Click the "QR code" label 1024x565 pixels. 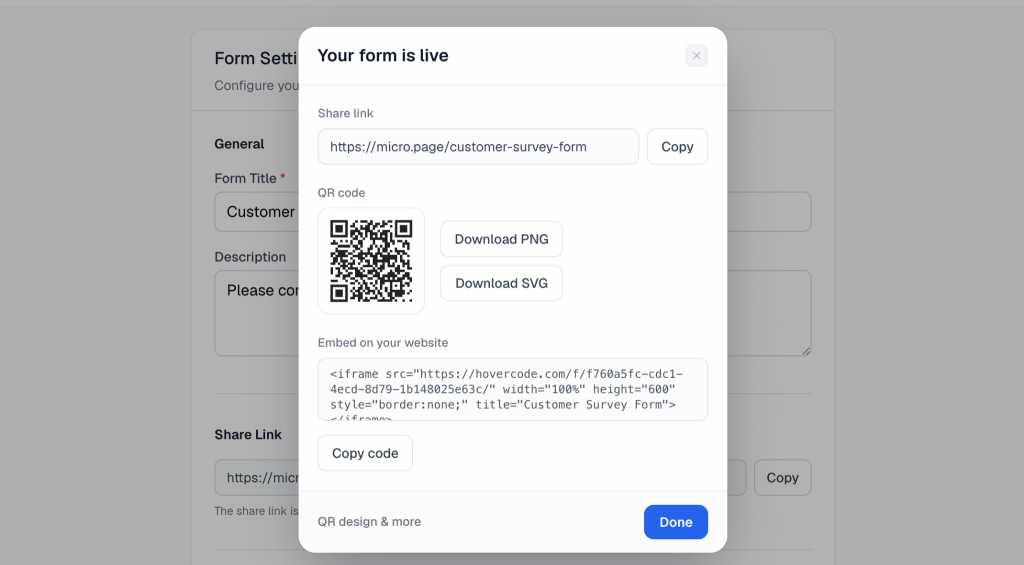[342, 193]
